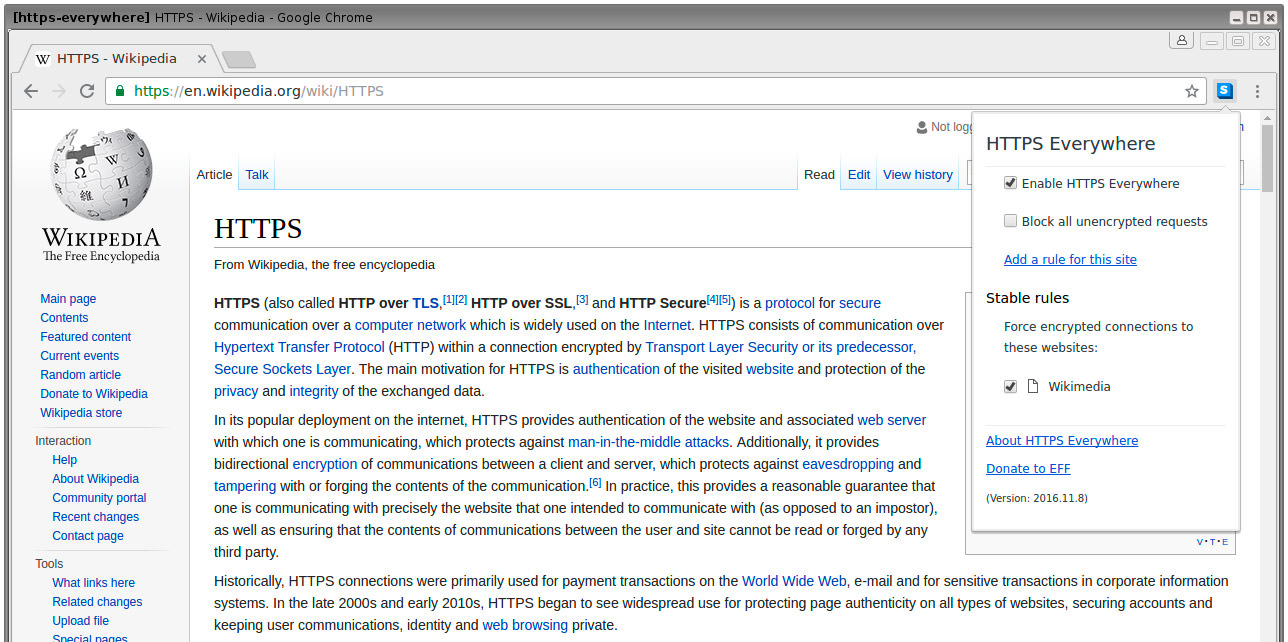This screenshot has height=642, width=1288.
Task: Uncheck the Wikimedia rule checkbox
Action: click(x=1010, y=387)
